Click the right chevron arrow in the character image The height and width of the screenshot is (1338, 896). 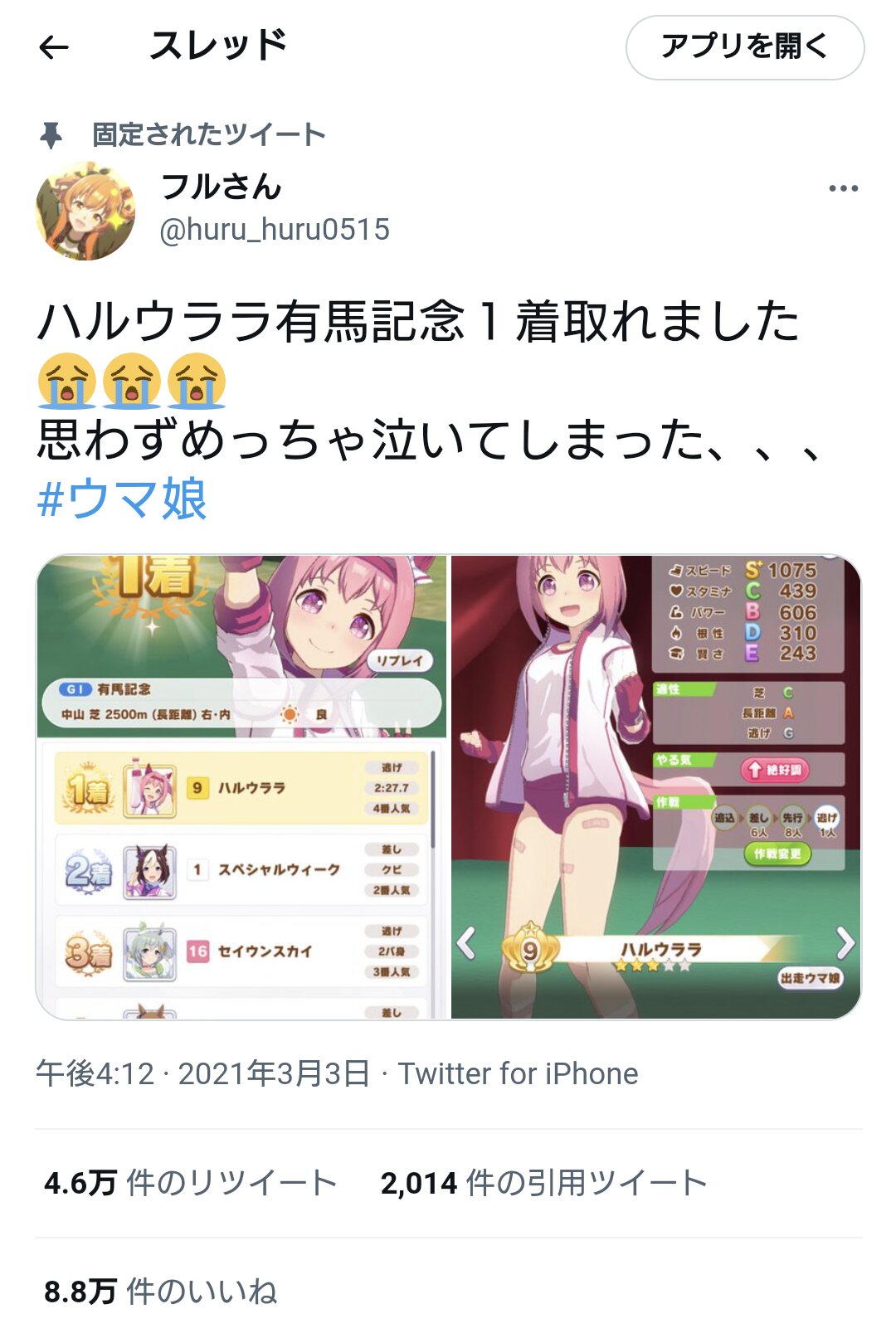point(845,943)
